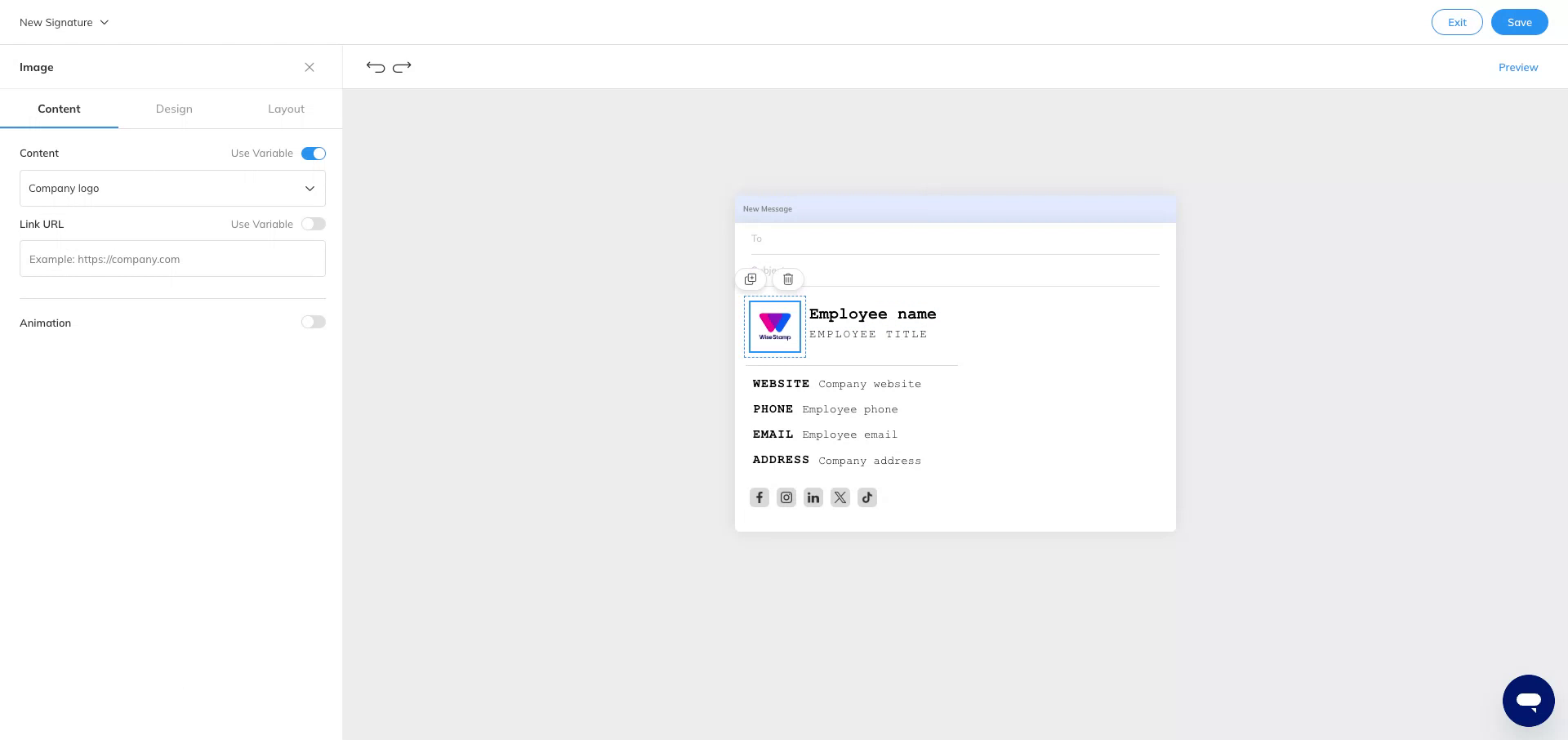Click the Save button
1568x740 pixels.
click(1519, 22)
